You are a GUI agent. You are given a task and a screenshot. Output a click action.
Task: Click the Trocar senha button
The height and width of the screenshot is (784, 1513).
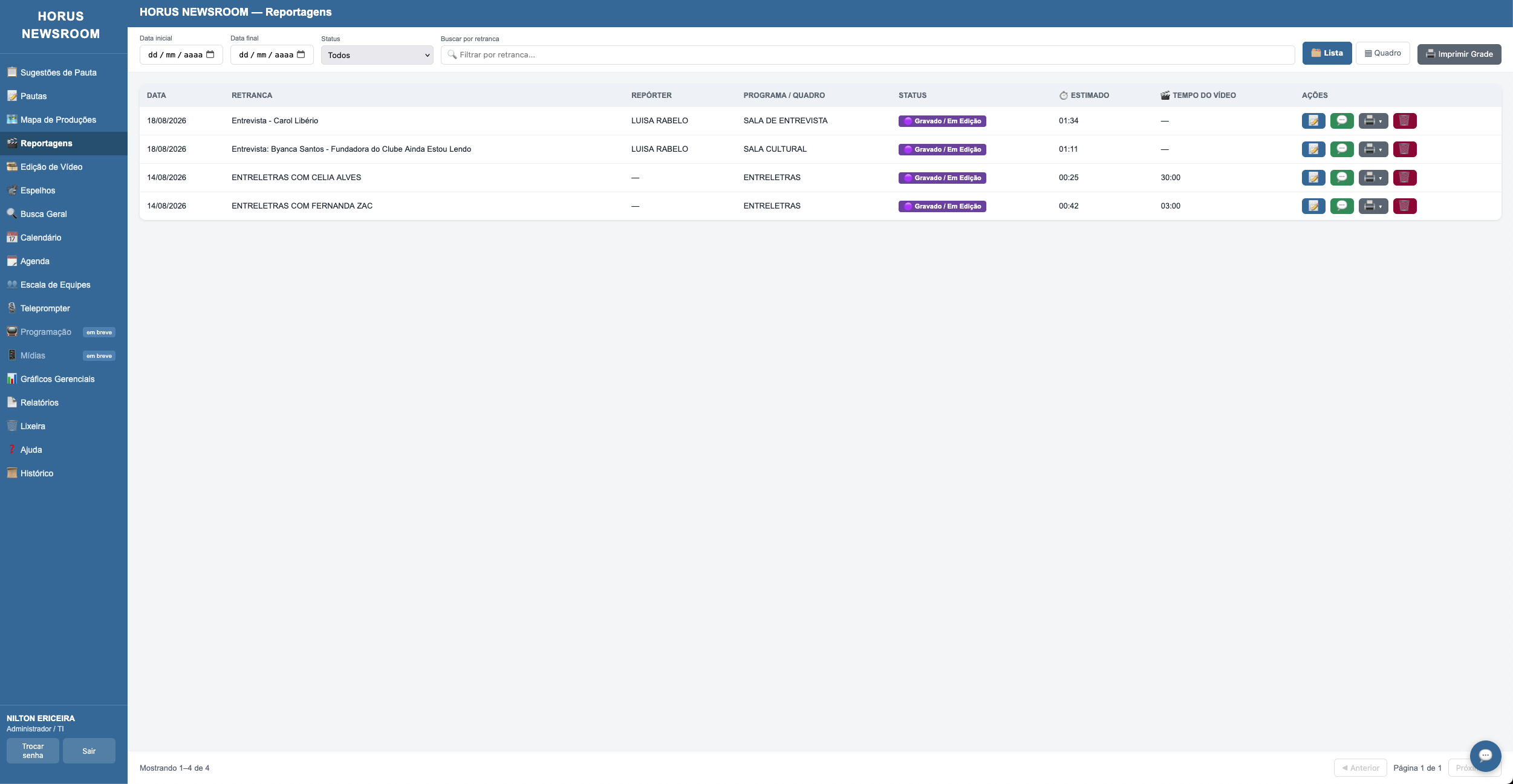33,751
